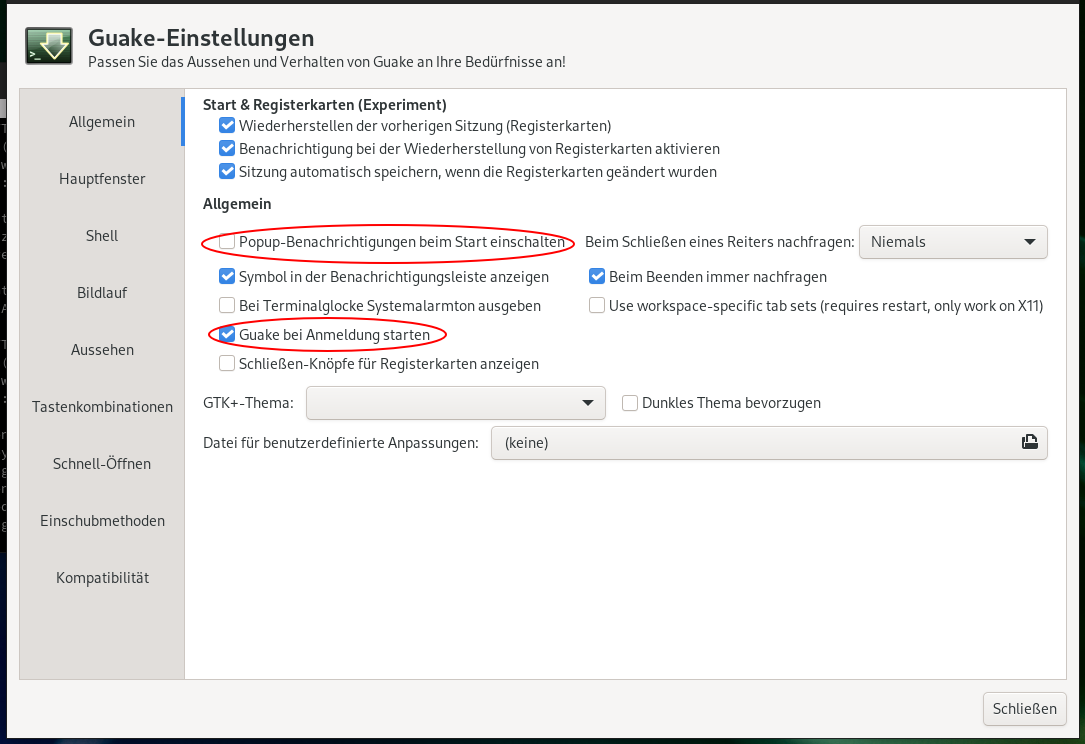
Task: Click the 'GTK+-Thema:' label
Action: 248,403
